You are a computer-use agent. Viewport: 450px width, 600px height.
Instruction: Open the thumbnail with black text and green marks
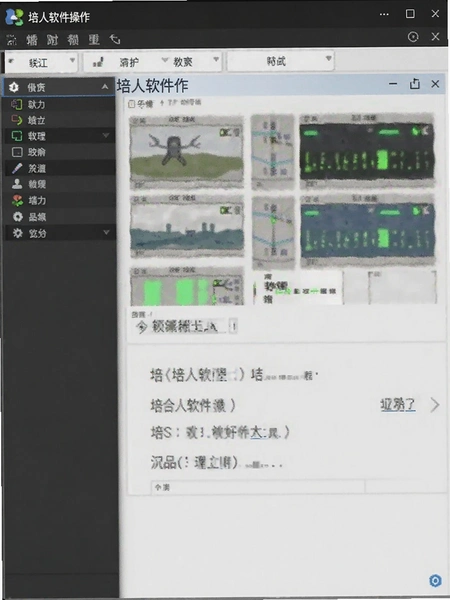pyautogui.click(x=297, y=288)
